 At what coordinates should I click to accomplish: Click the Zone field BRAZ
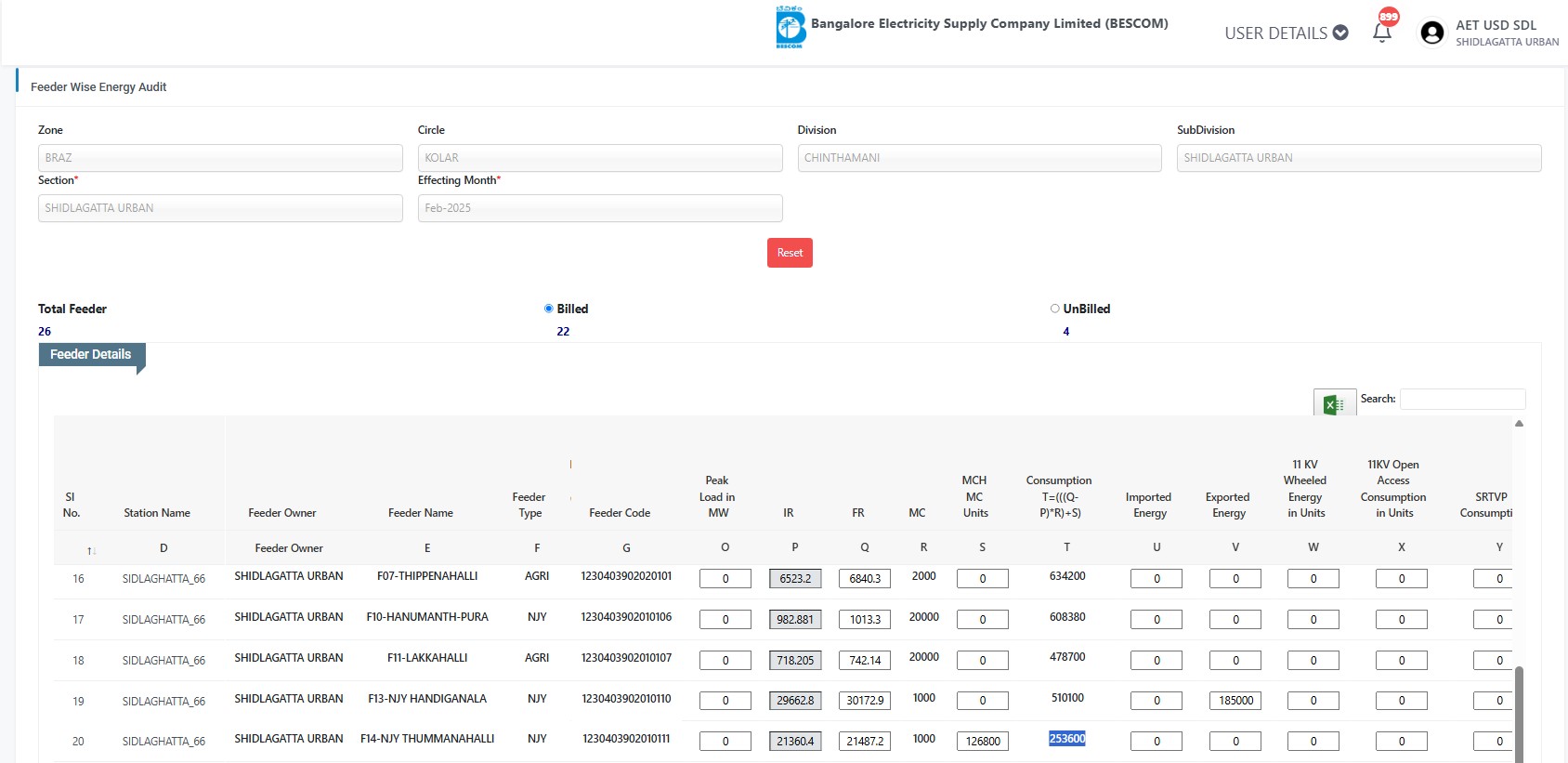[220, 158]
